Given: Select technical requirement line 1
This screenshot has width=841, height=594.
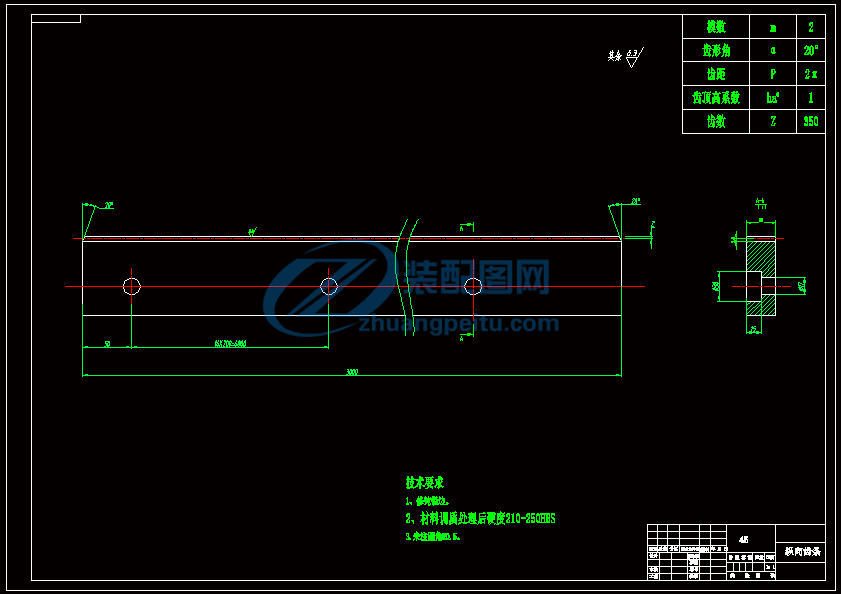Looking at the screenshot, I should 427,501.
